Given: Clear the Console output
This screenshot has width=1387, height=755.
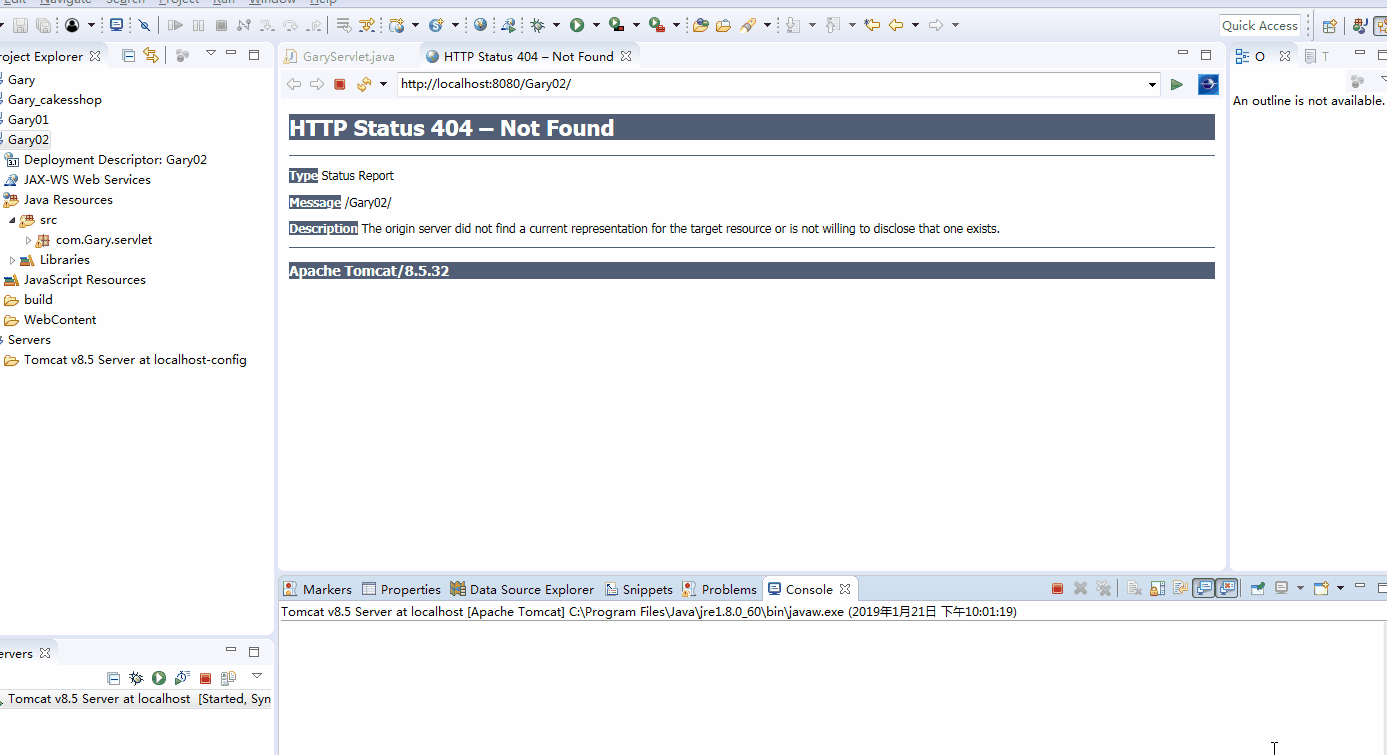Looking at the screenshot, I should click(x=1134, y=589).
